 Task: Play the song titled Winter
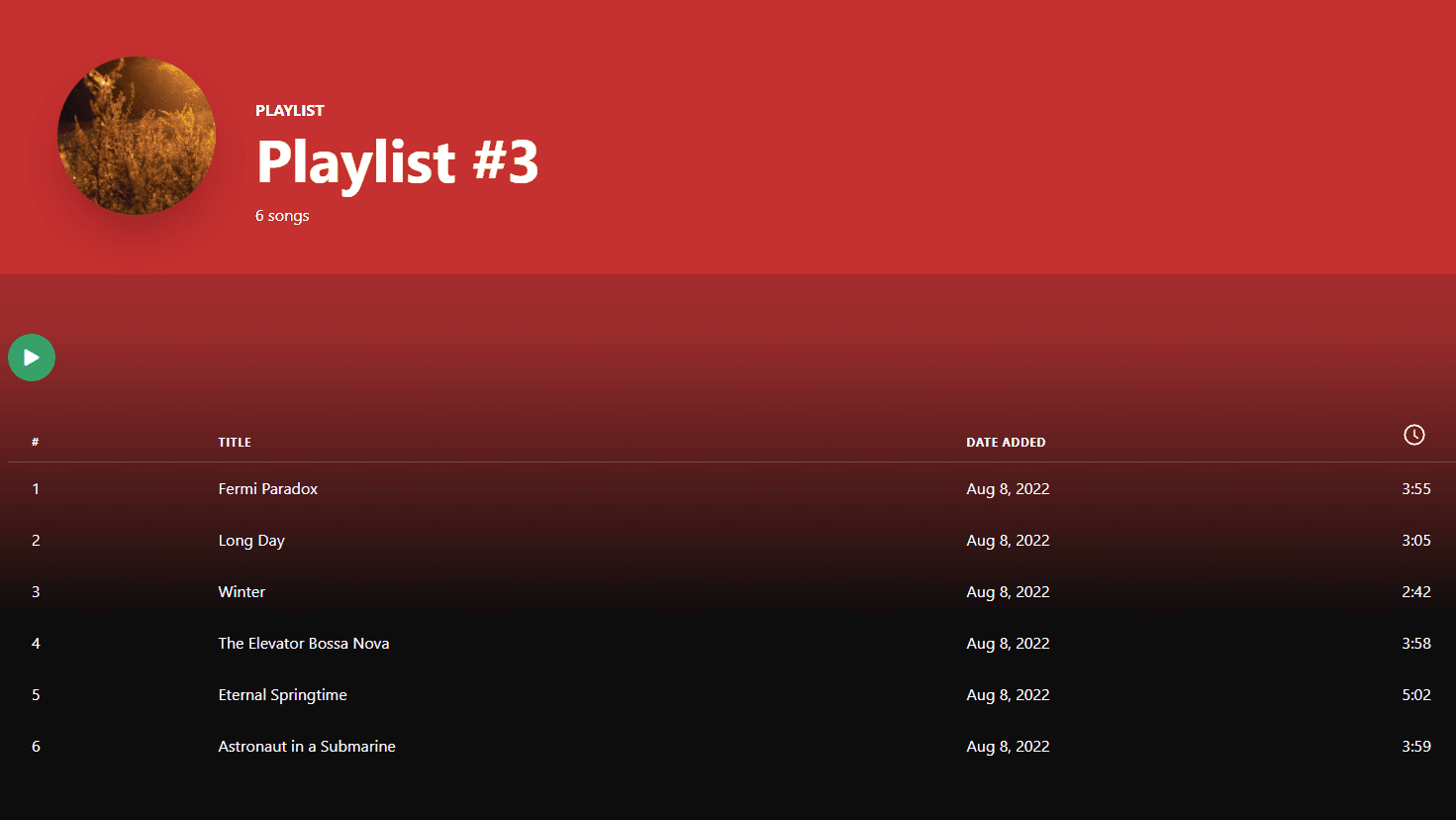(x=242, y=592)
